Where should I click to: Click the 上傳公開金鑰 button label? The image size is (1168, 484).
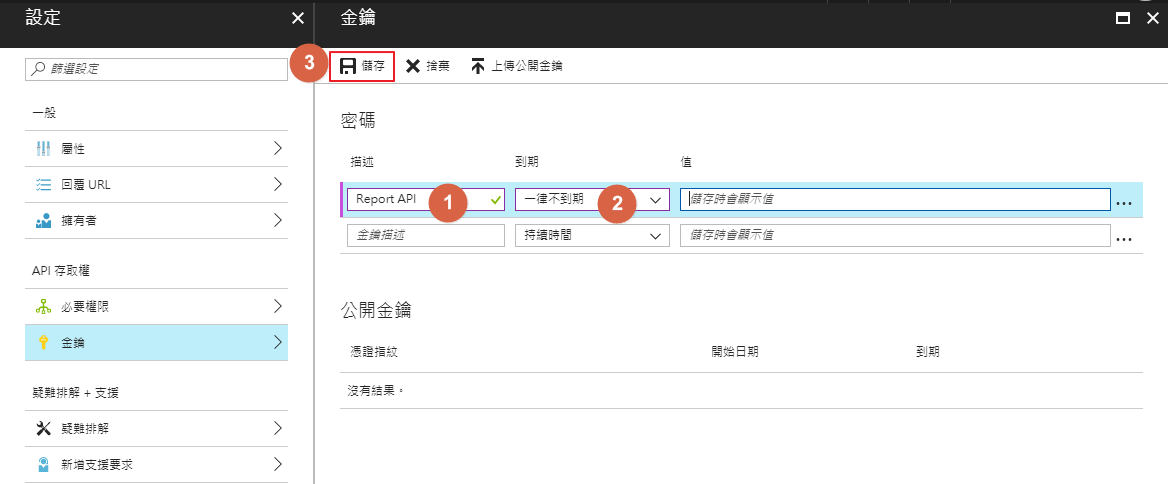pos(527,66)
